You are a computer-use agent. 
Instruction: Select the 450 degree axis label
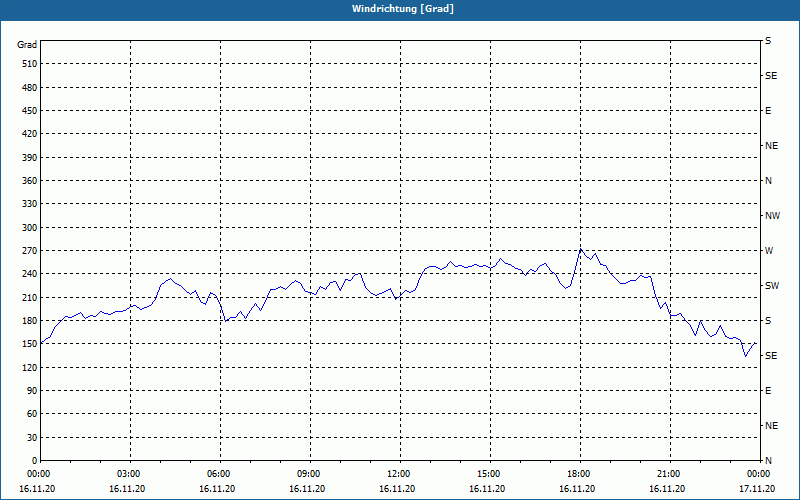[30, 111]
